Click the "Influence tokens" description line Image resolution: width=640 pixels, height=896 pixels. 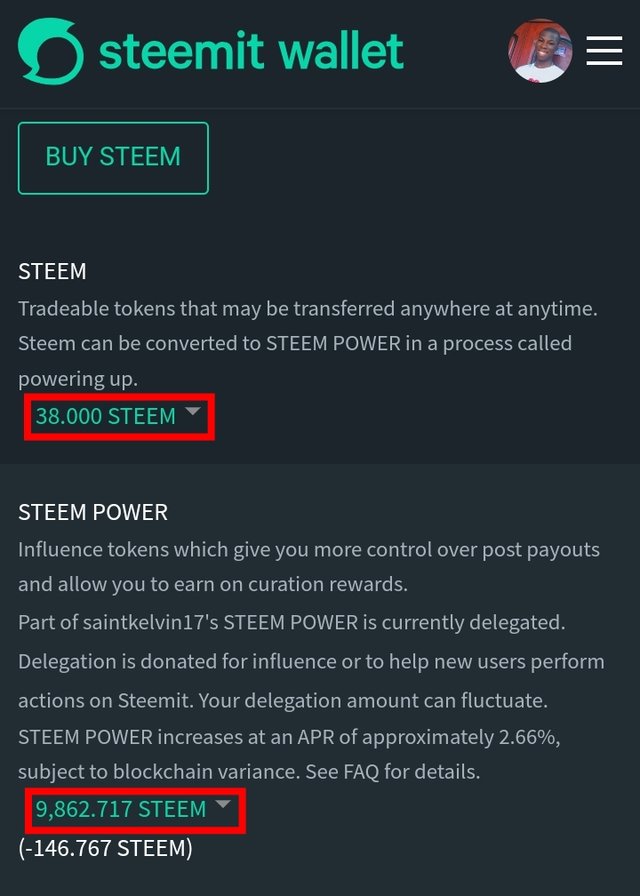tap(308, 550)
